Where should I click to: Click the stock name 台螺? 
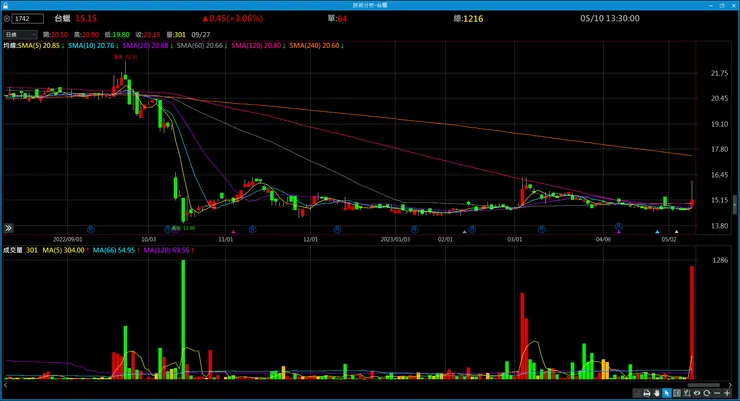click(62, 18)
